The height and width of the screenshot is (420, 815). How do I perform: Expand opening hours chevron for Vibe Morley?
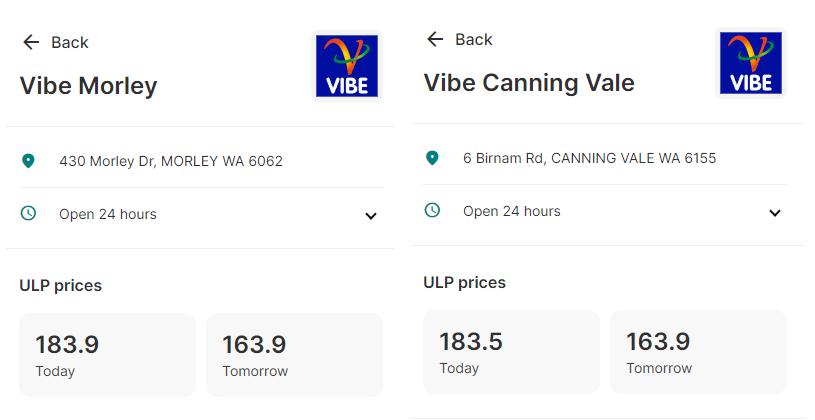(x=371, y=216)
